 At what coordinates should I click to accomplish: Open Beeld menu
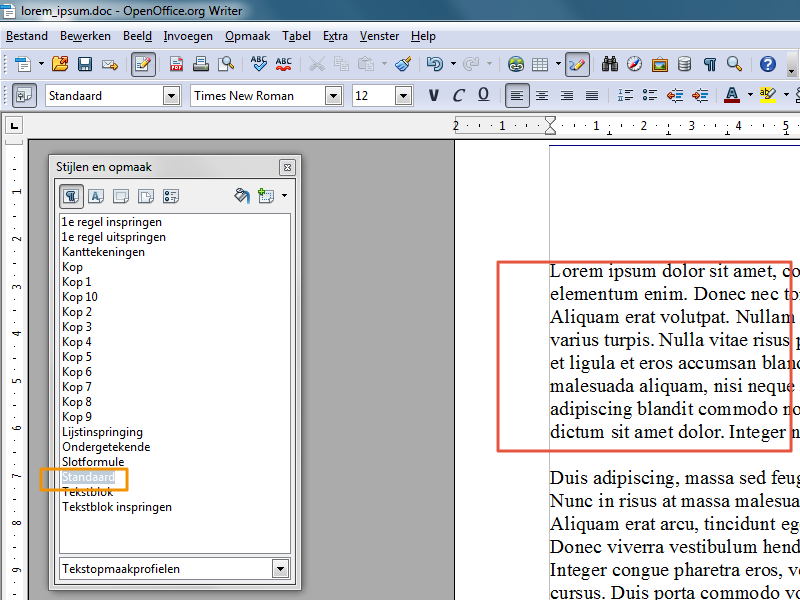137,36
